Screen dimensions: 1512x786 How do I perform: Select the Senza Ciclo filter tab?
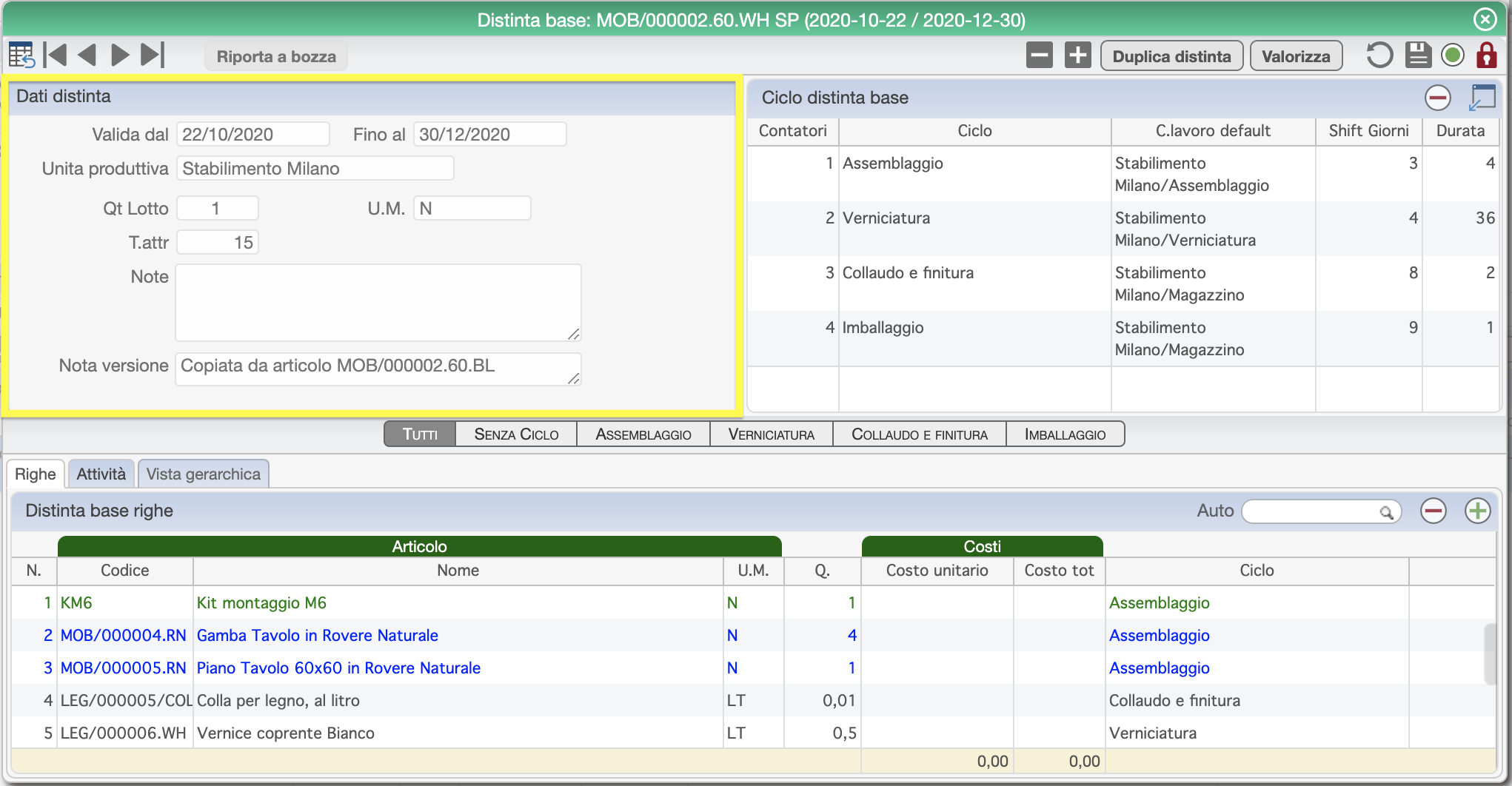click(516, 434)
